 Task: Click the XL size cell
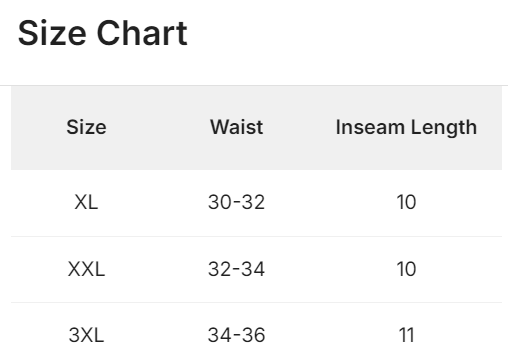(x=86, y=202)
